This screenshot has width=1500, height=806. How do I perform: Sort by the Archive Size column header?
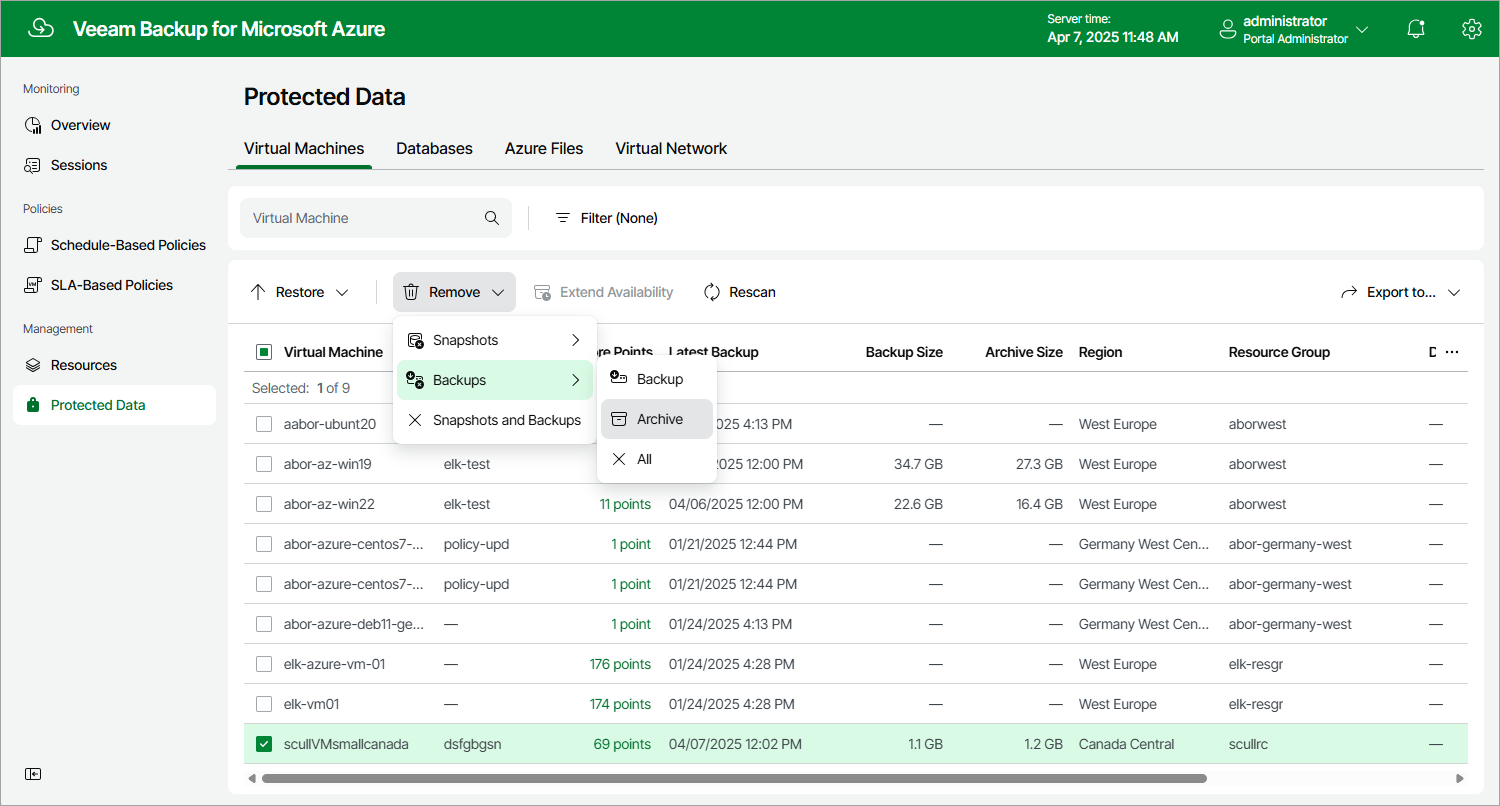pos(1024,352)
